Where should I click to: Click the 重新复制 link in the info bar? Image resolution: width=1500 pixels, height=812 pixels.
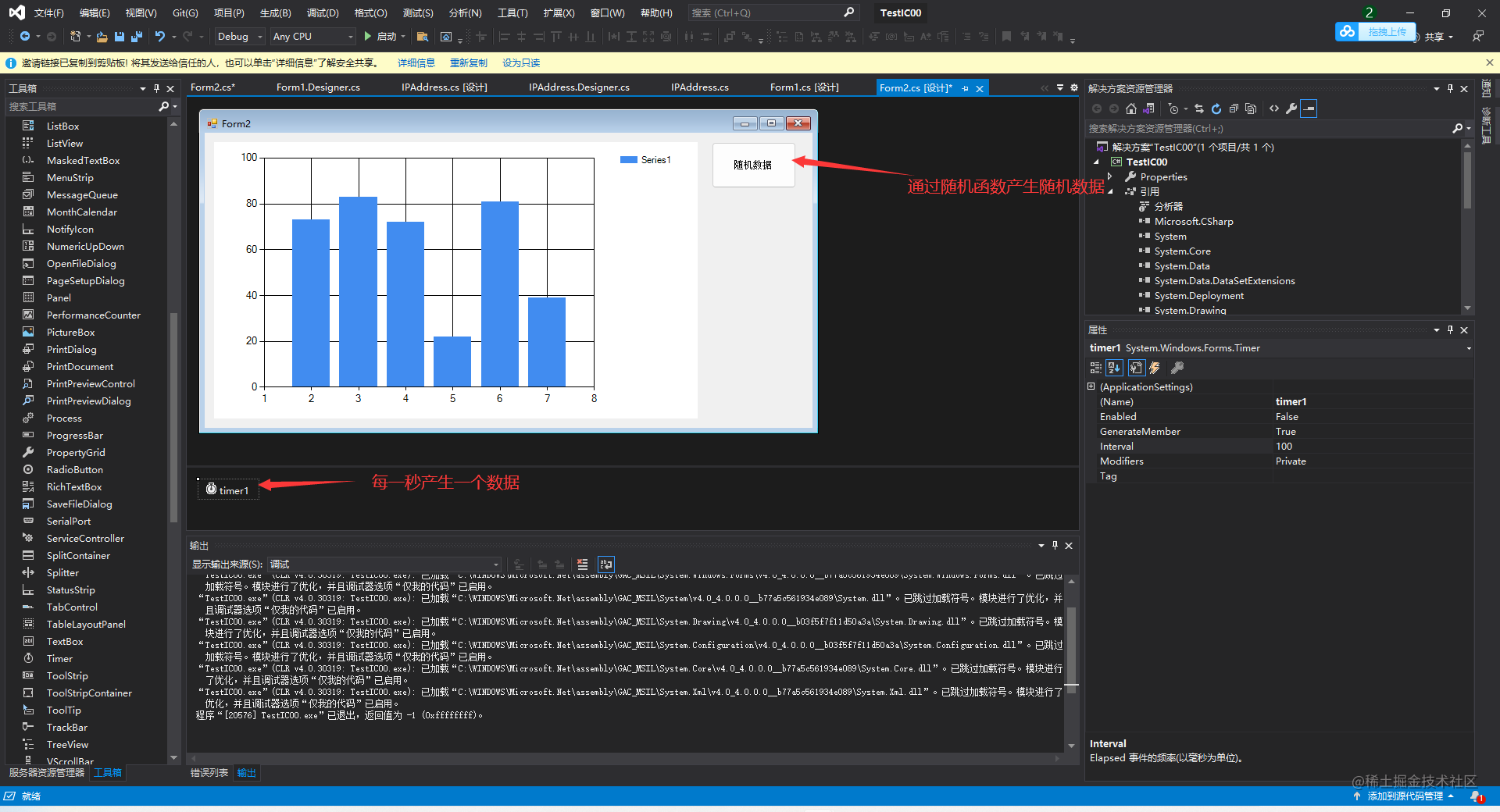[x=469, y=63]
